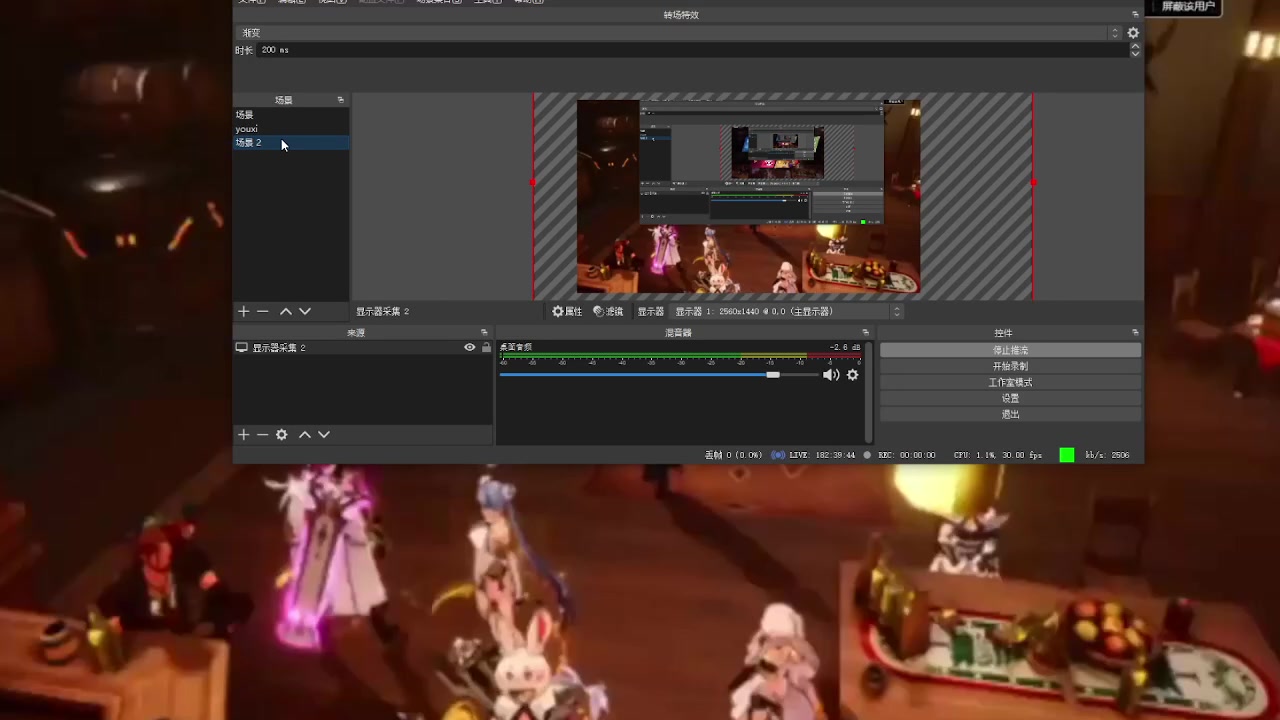Viewport: 1280px width, 720px height.
Task: Move scene down in scenes list
Action: pyautogui.click(x=305, y=311)
